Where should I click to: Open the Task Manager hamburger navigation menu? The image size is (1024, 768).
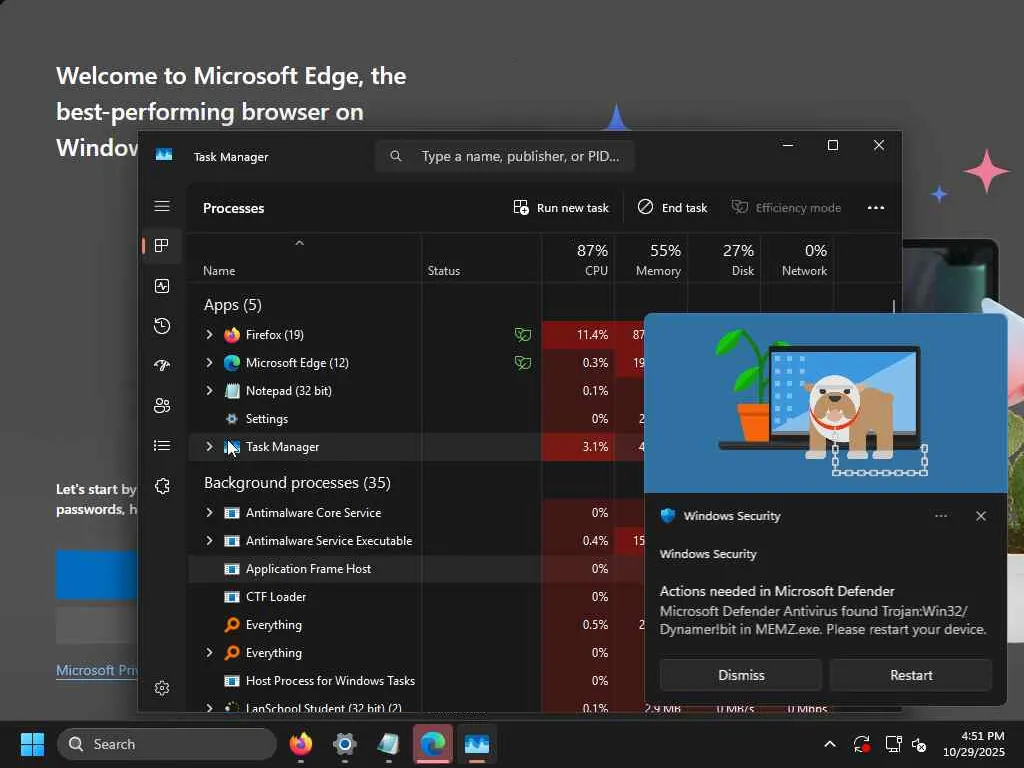162,206
